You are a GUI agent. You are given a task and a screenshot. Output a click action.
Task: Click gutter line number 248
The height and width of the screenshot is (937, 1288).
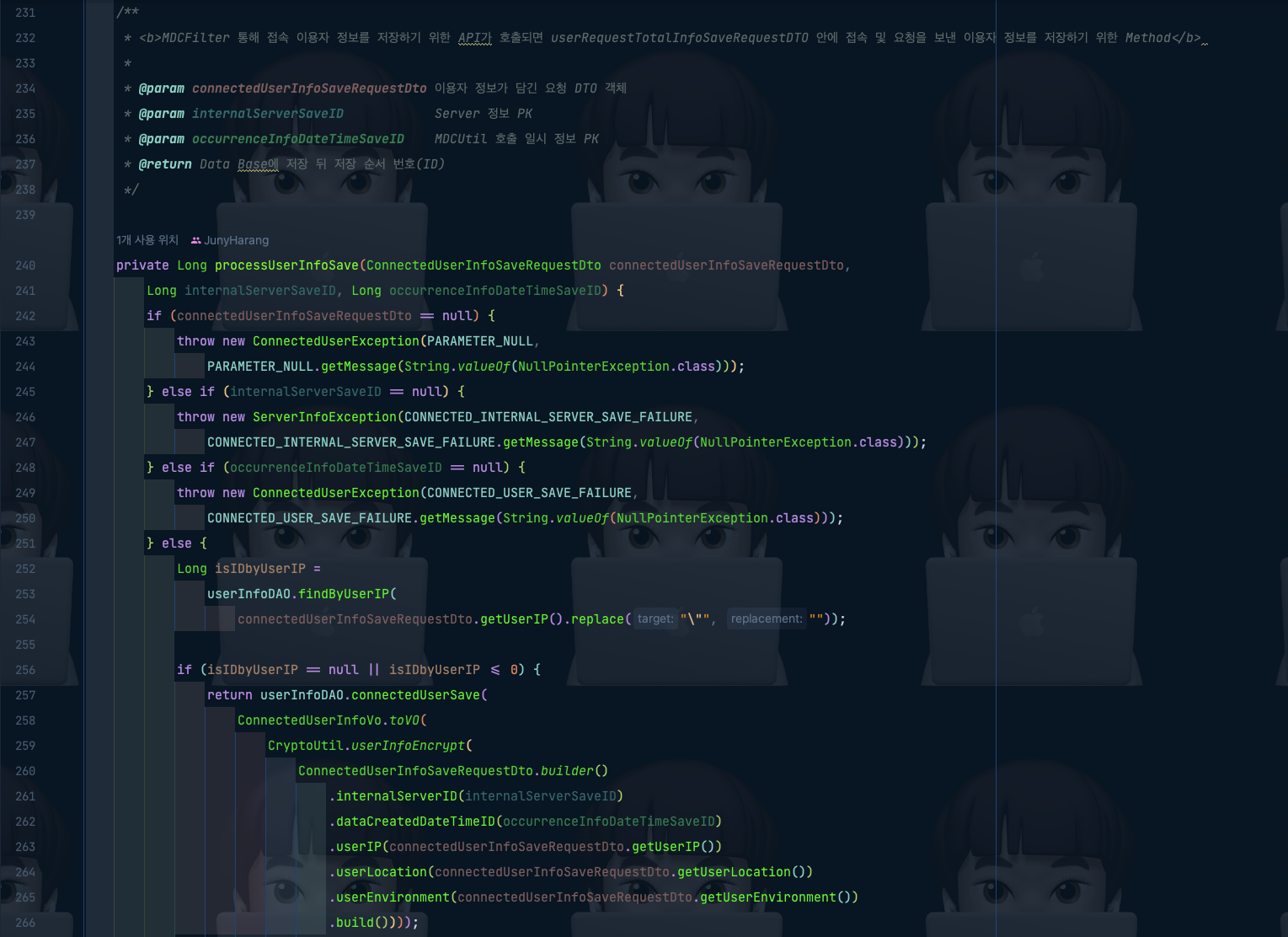pos(25,468)
